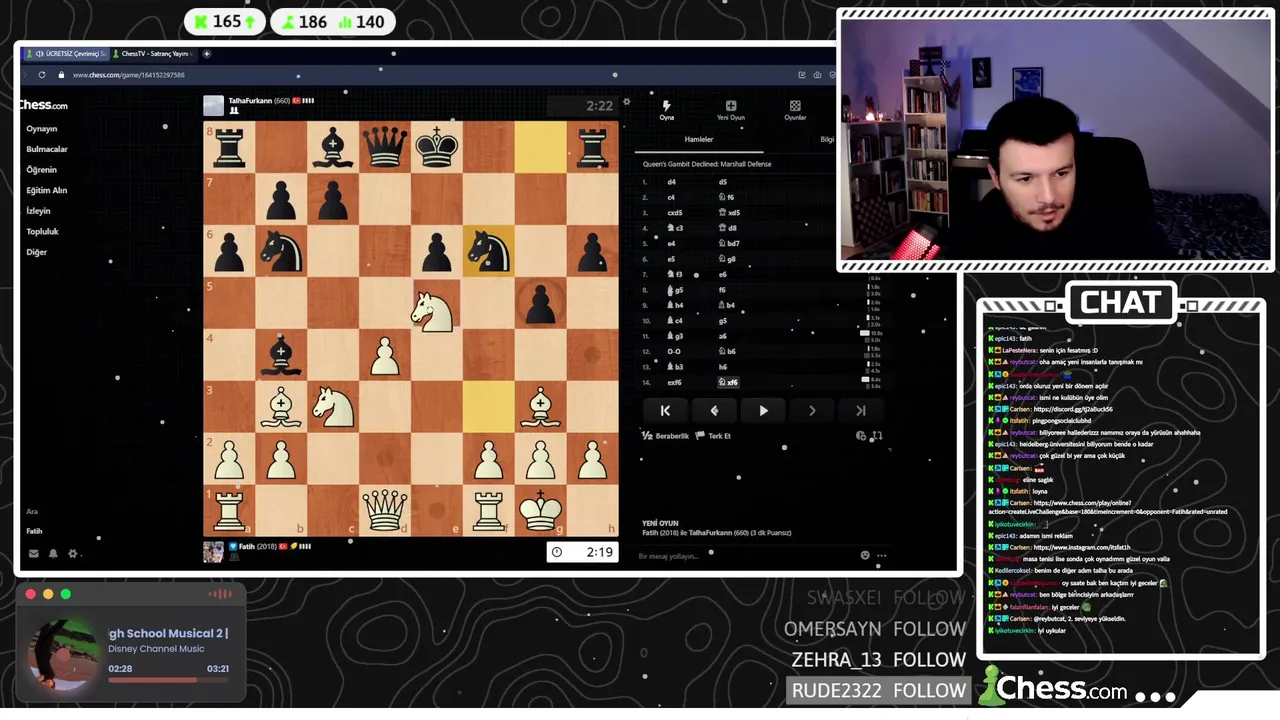Click the padlock site info icon

click(x=62, y=75)
